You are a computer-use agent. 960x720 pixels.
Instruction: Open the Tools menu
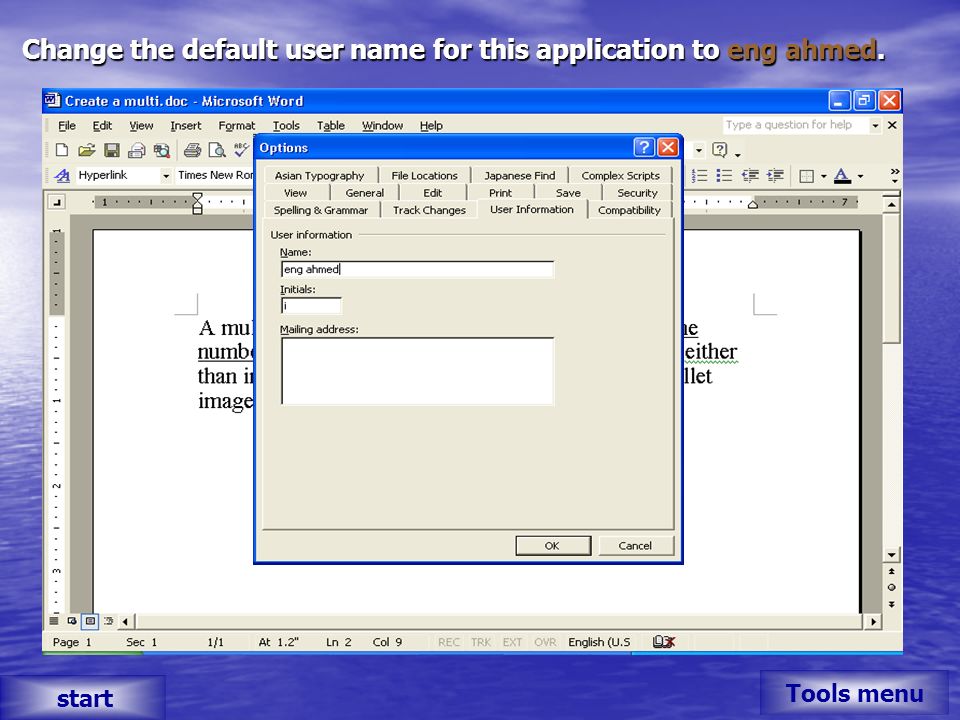(286, 126)
